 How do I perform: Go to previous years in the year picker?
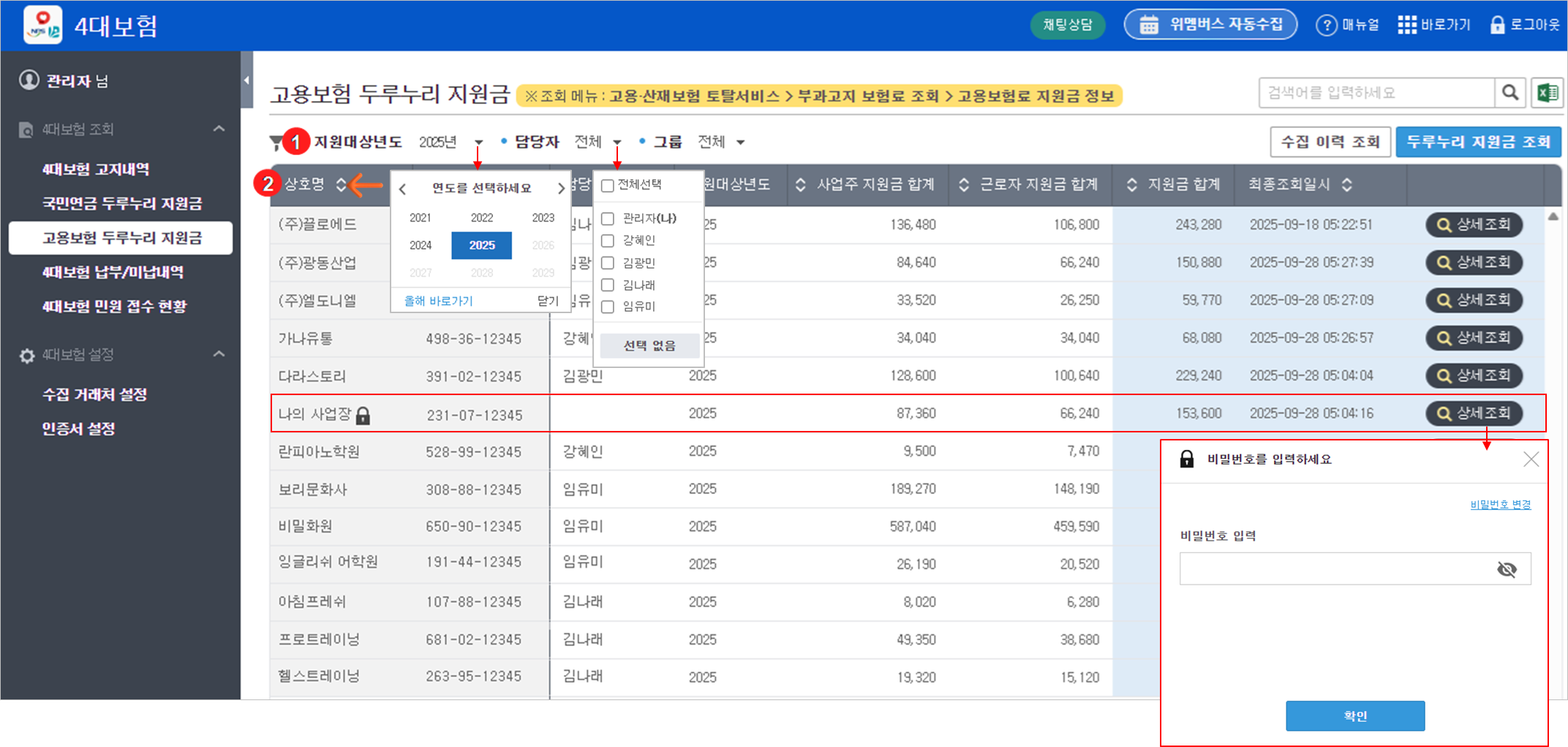(402, 189)
